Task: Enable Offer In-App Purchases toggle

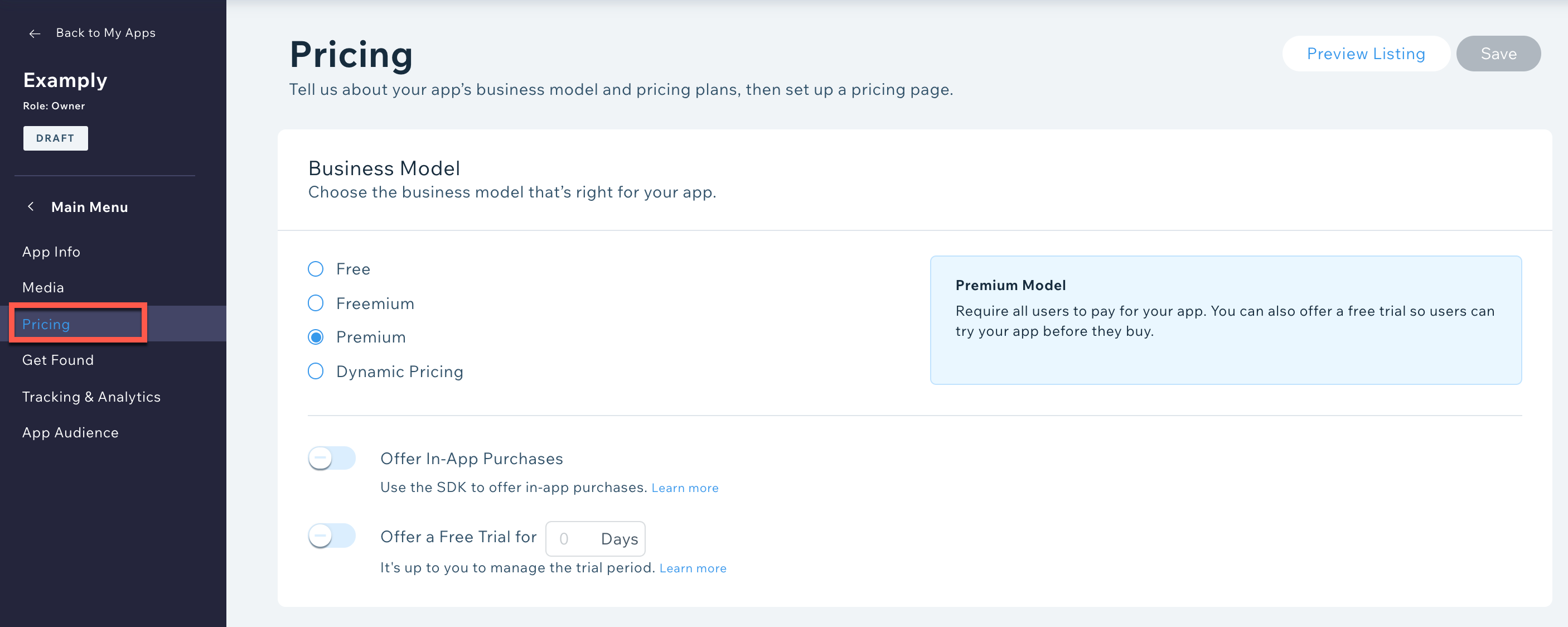Action: [x=332, y=459]
